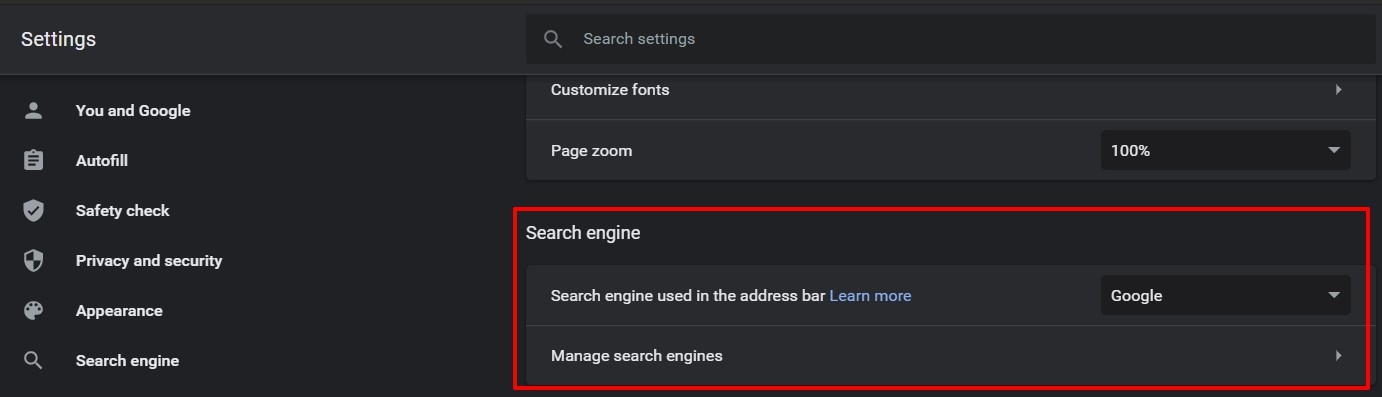Viewport: 1382px width, 397px height.
Task: Click the Search engine magnifier icon in sidebar
Action: pyautogui.click(x=33, y=360)
